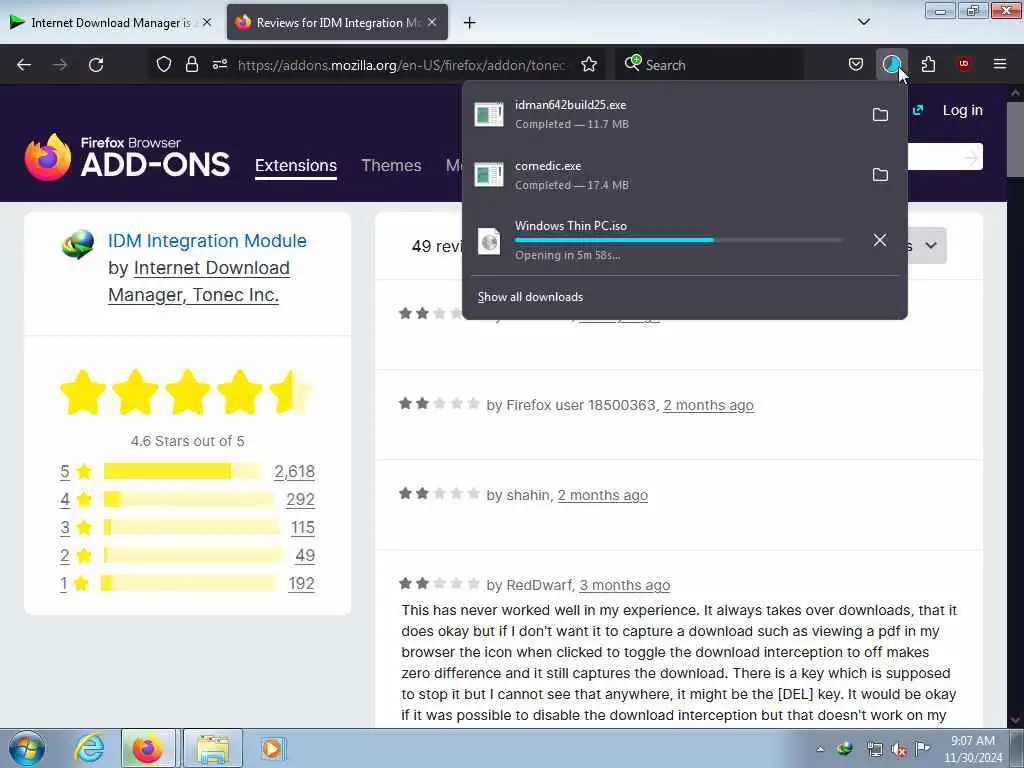Close the Internet Download Manager tab
Image resolution: width=1024 pixels, height=768 pixels.
[x=207, y=22]
